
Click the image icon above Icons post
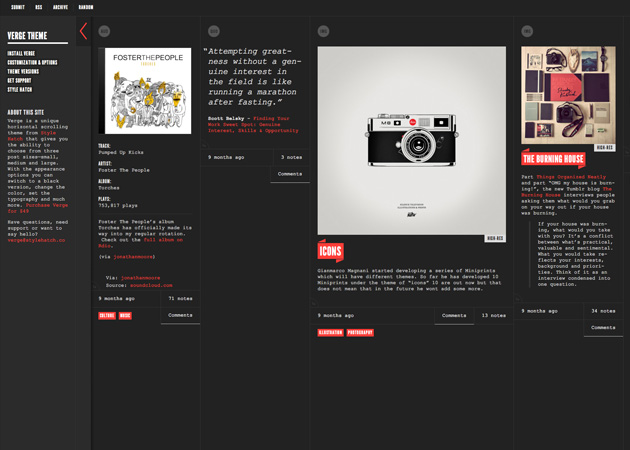pyautogui.click(x=323, y=31)
